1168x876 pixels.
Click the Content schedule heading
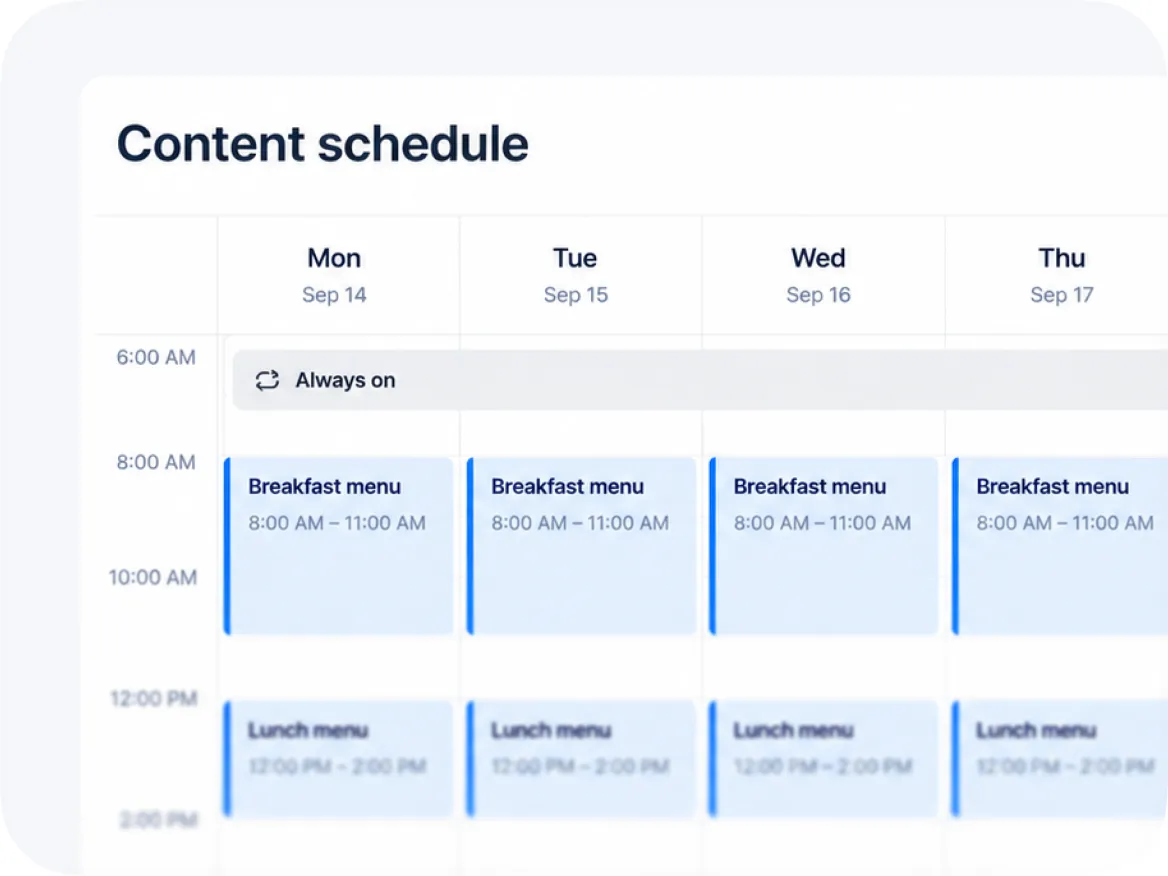point(323,143)
